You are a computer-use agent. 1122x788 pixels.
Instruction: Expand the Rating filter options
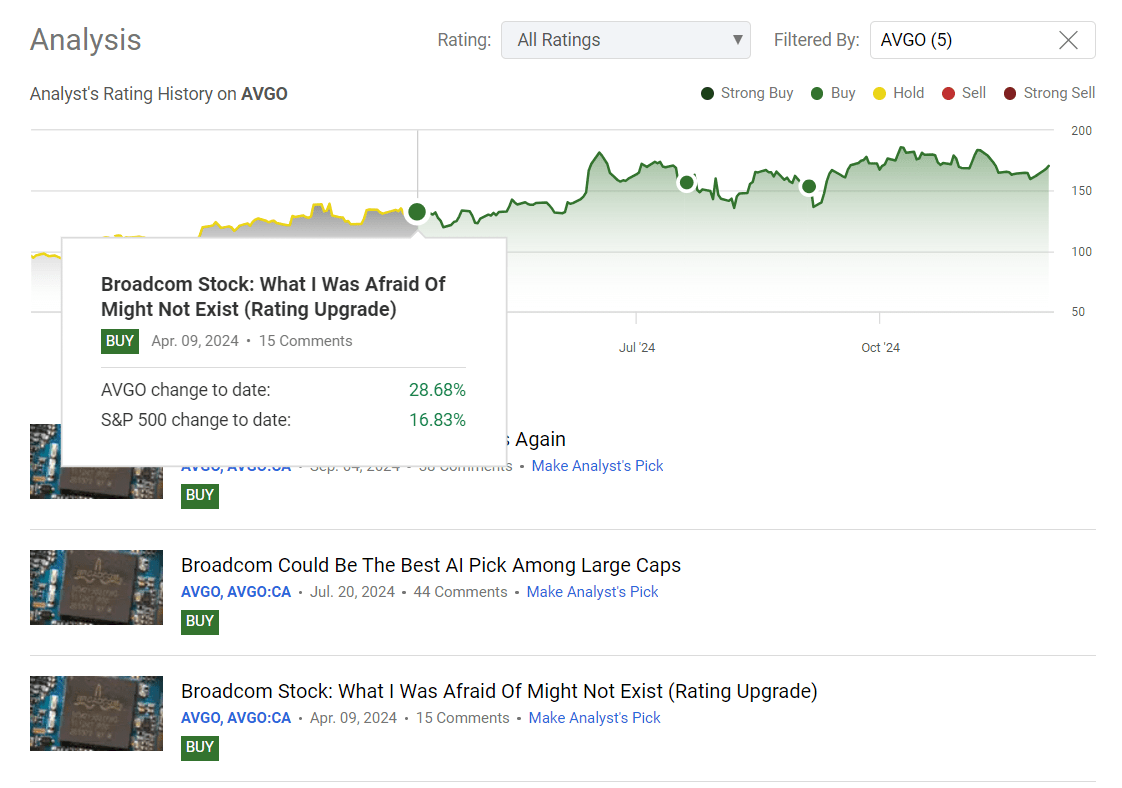(626, 40)
